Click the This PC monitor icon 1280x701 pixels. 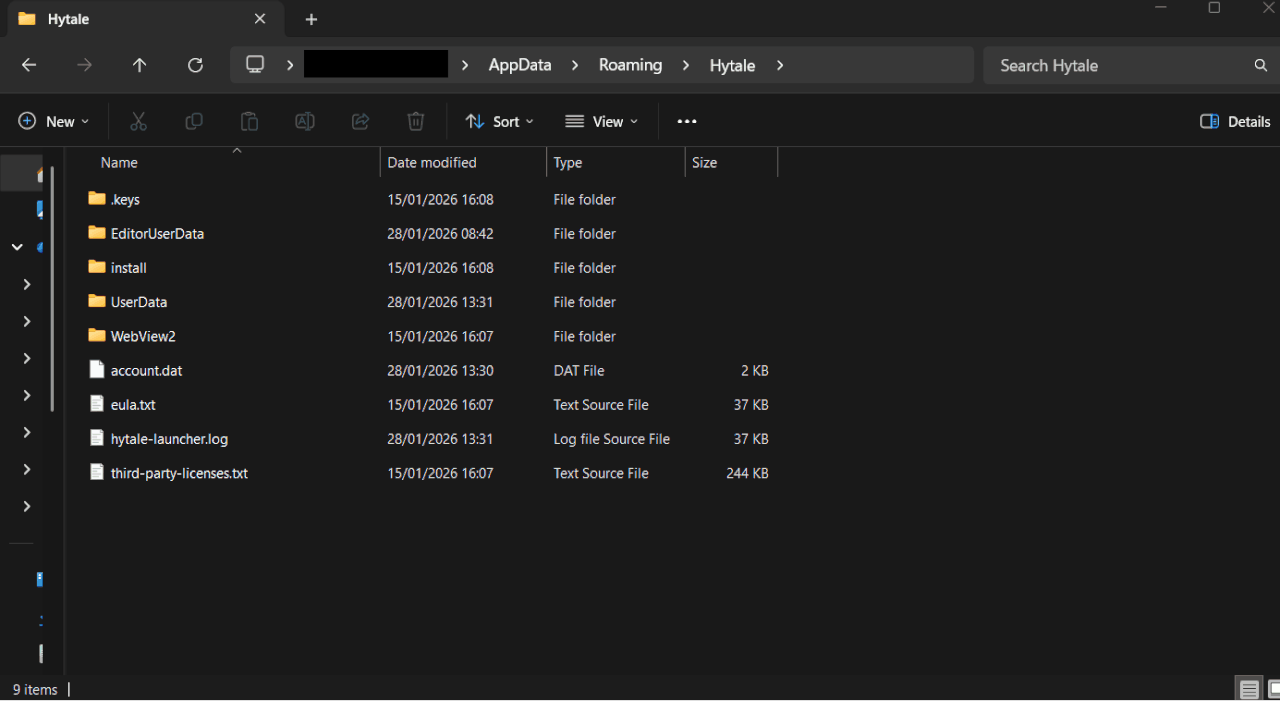pyautogui.click(x=256, y=65)
